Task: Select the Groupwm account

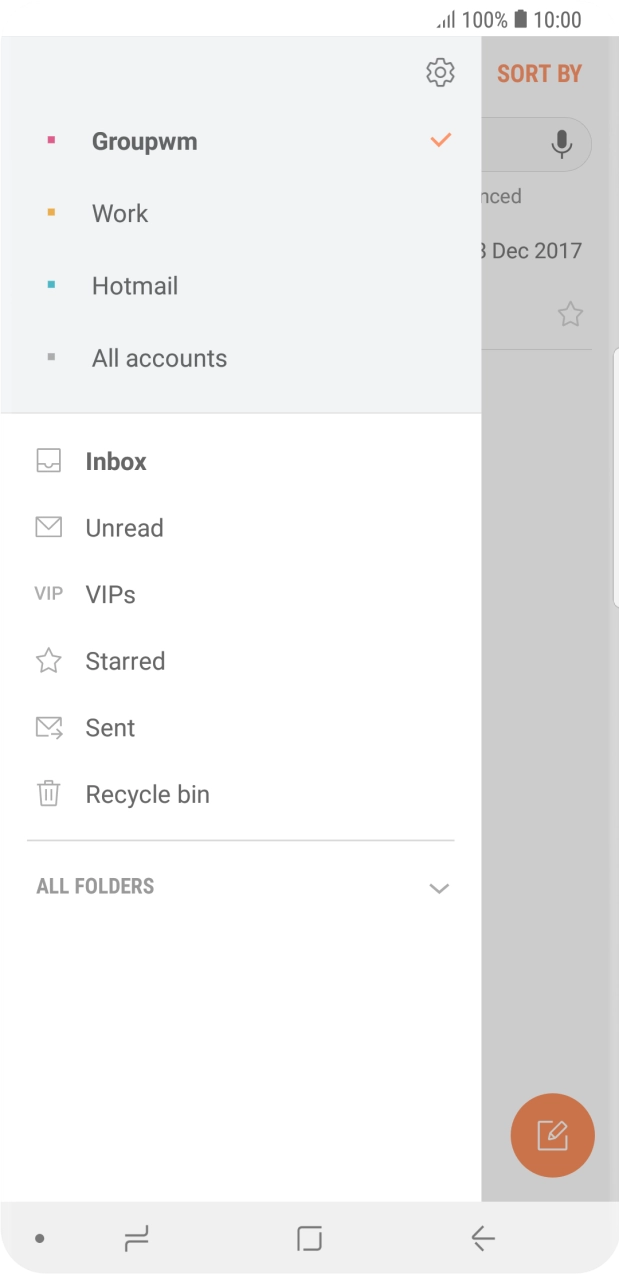Action: pyautogui.click(x=144, y=141)
